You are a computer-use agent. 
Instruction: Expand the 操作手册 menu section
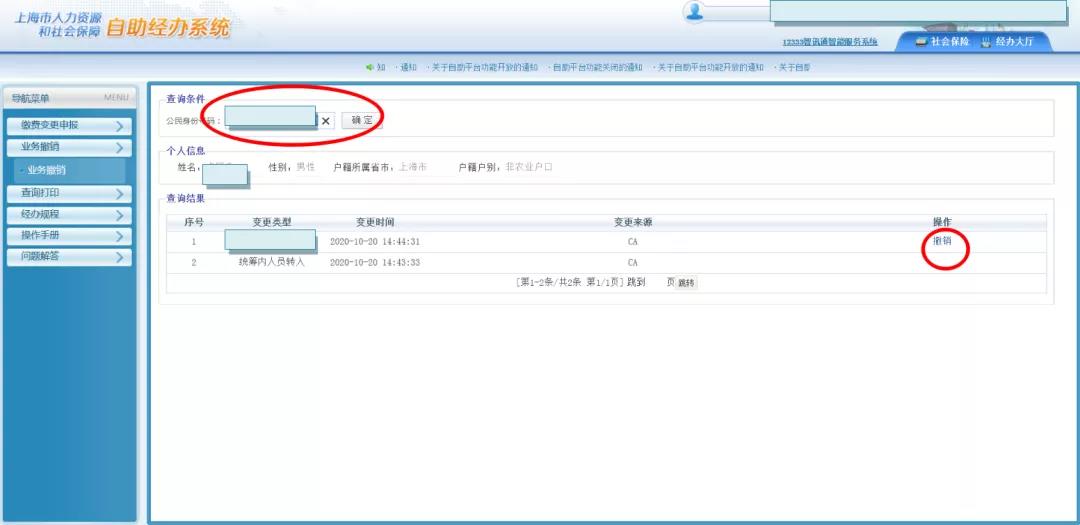click(68, 236)
